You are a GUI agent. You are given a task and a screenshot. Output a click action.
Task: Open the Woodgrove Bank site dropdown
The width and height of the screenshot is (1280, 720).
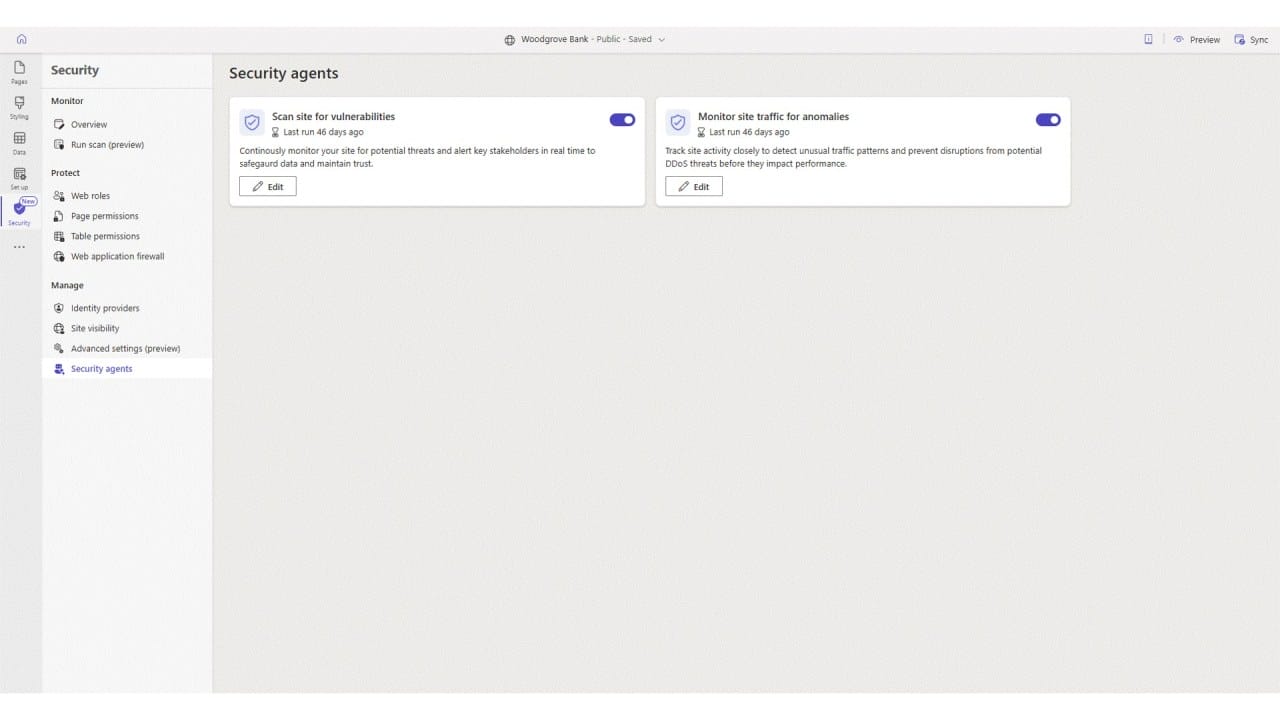tap(661, 39)
